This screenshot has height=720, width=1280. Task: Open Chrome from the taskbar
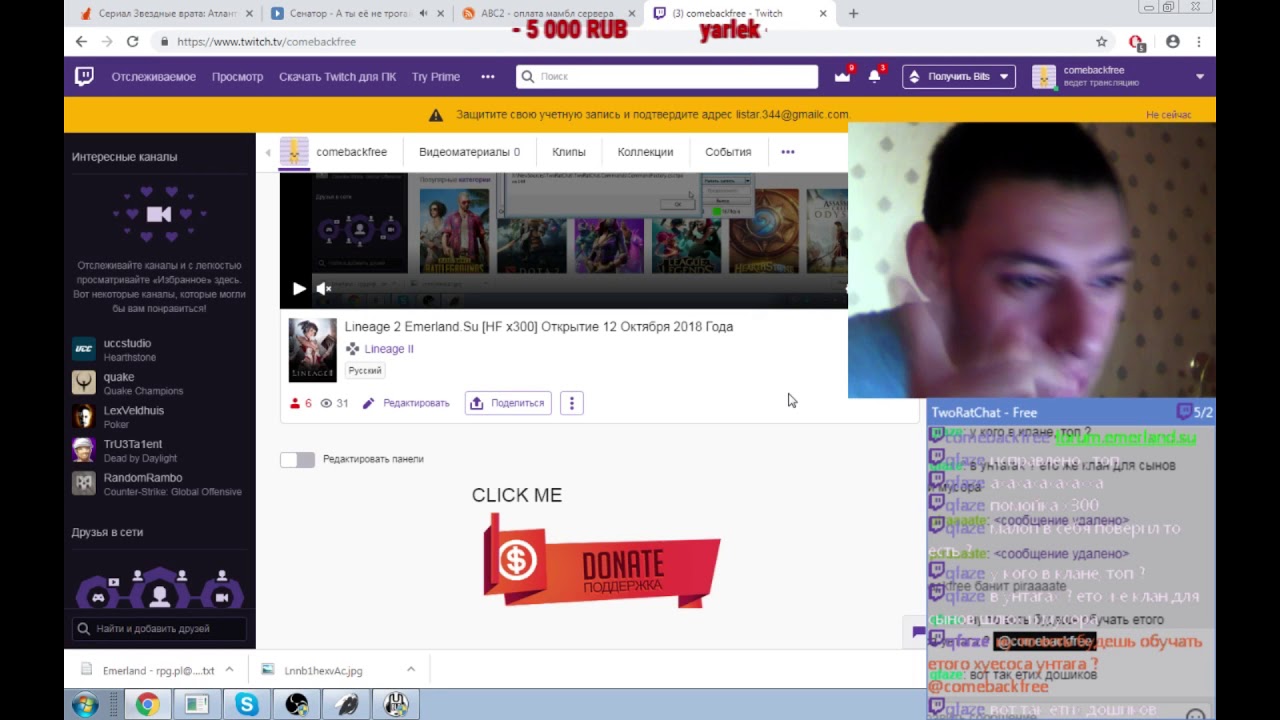(147, 705)
